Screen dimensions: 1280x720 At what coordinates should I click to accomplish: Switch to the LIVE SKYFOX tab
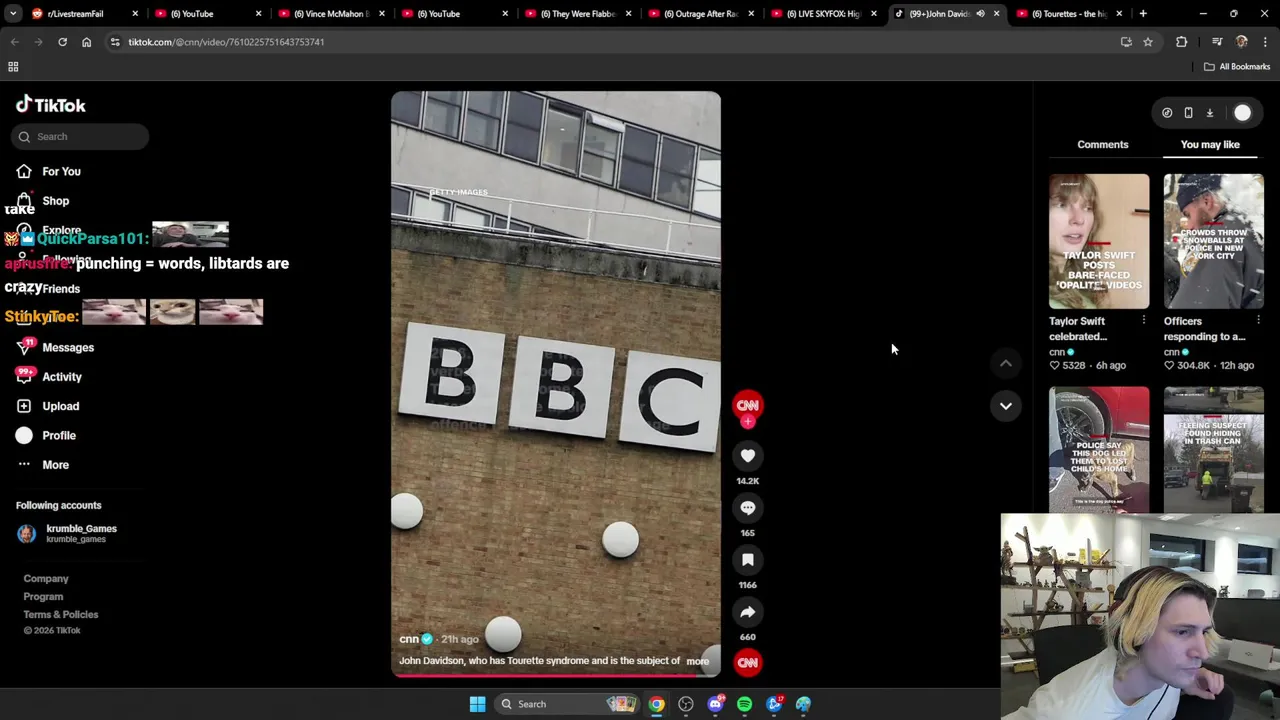point(823,14)
